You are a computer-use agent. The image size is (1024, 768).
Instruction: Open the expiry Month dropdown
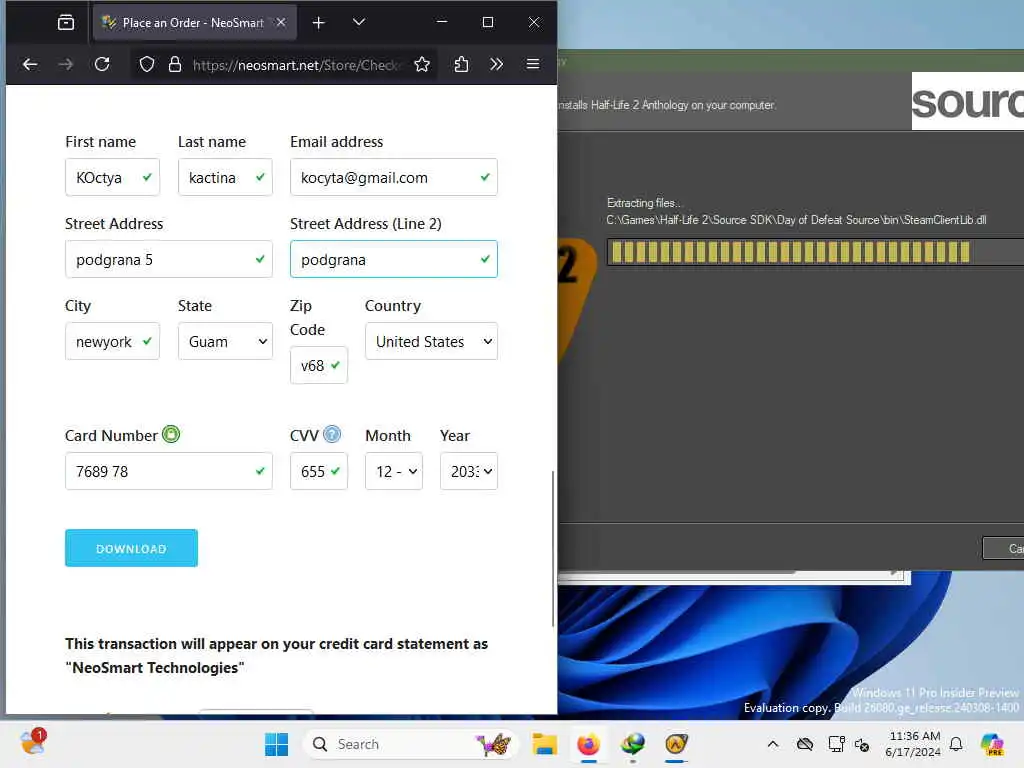[x=394, y=471]
